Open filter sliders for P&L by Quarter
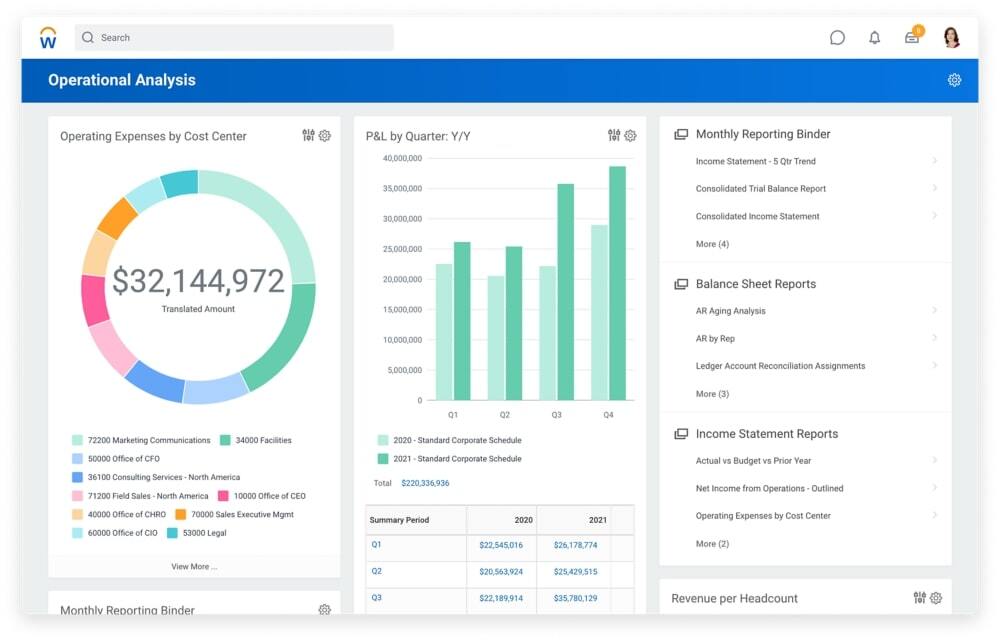The height and width of the screenshot is (642, 1000). 614,135
